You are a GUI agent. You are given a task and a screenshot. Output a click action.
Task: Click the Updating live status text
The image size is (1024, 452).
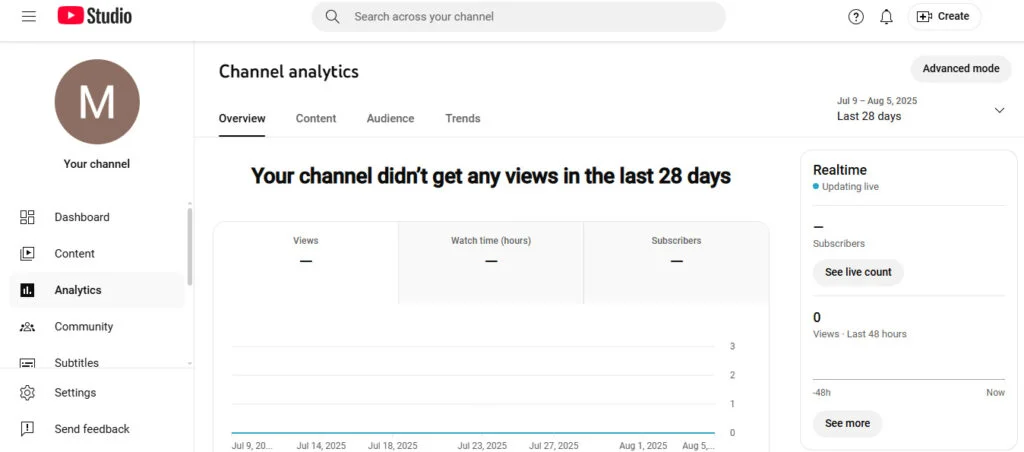click(x=850, y=187)
